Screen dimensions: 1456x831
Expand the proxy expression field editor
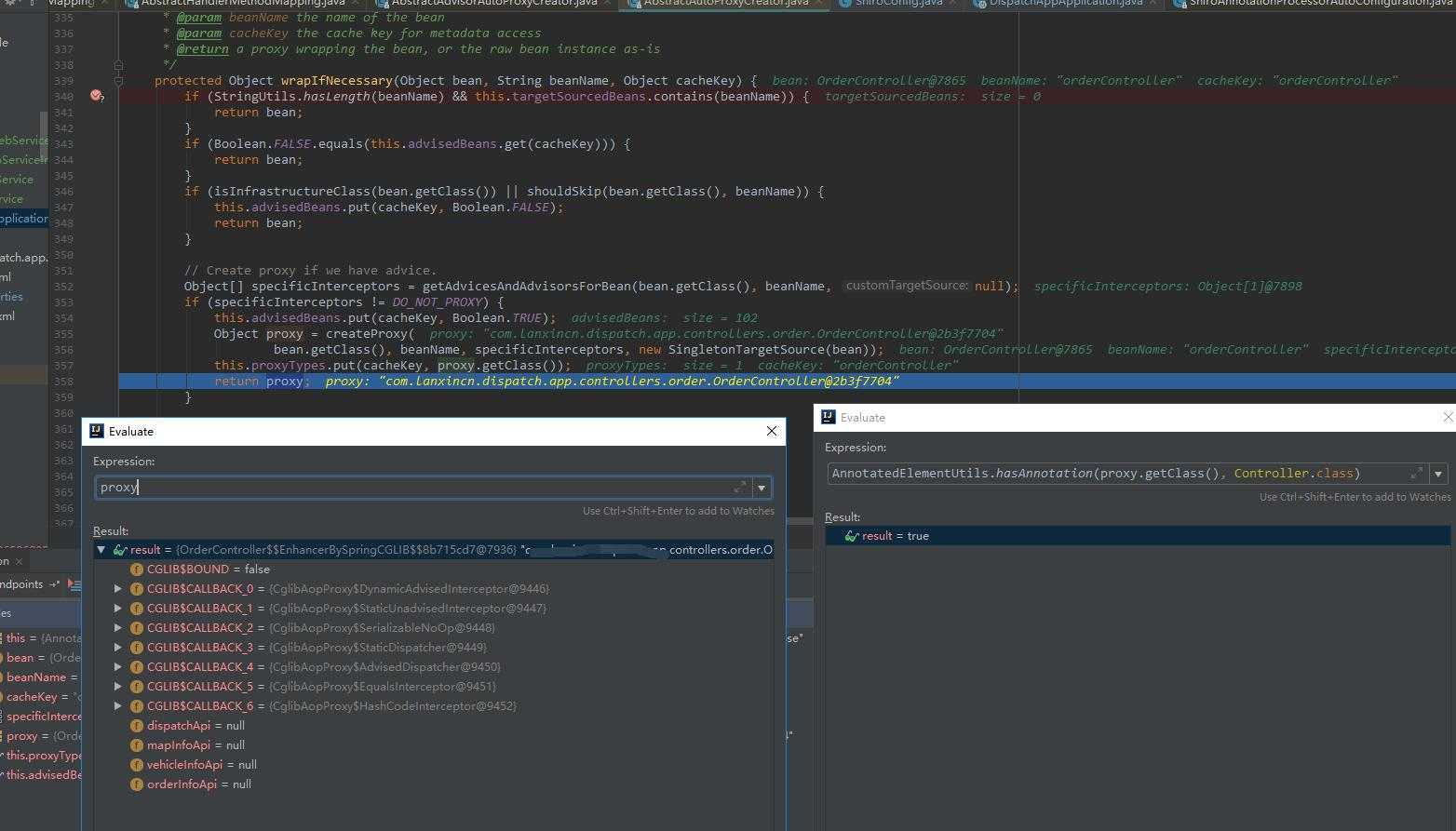click(x=740, y=487)
